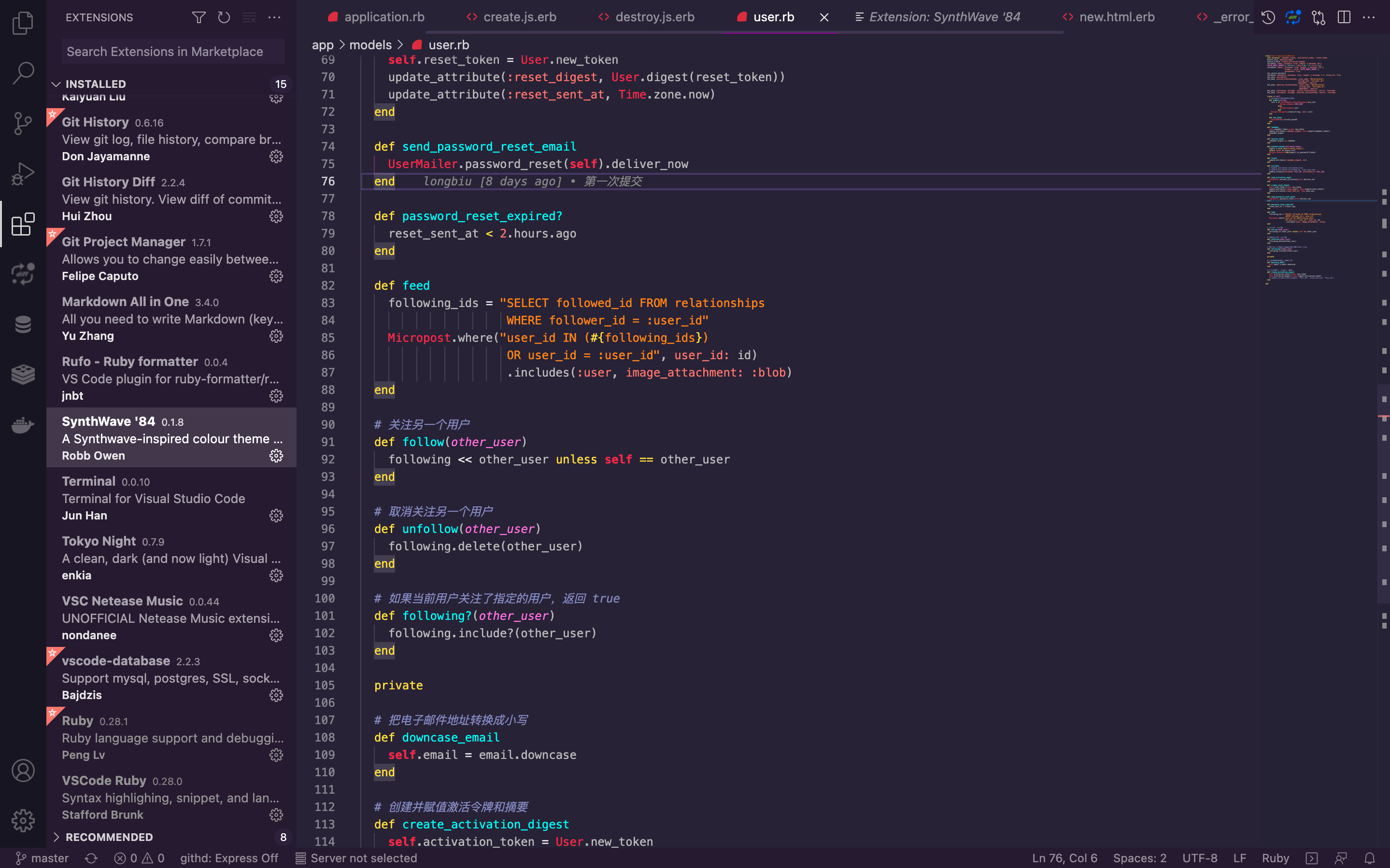The image size is (1390, 868).
Task: Open the Docker view in activity bar
Action: tap(23, 425)
